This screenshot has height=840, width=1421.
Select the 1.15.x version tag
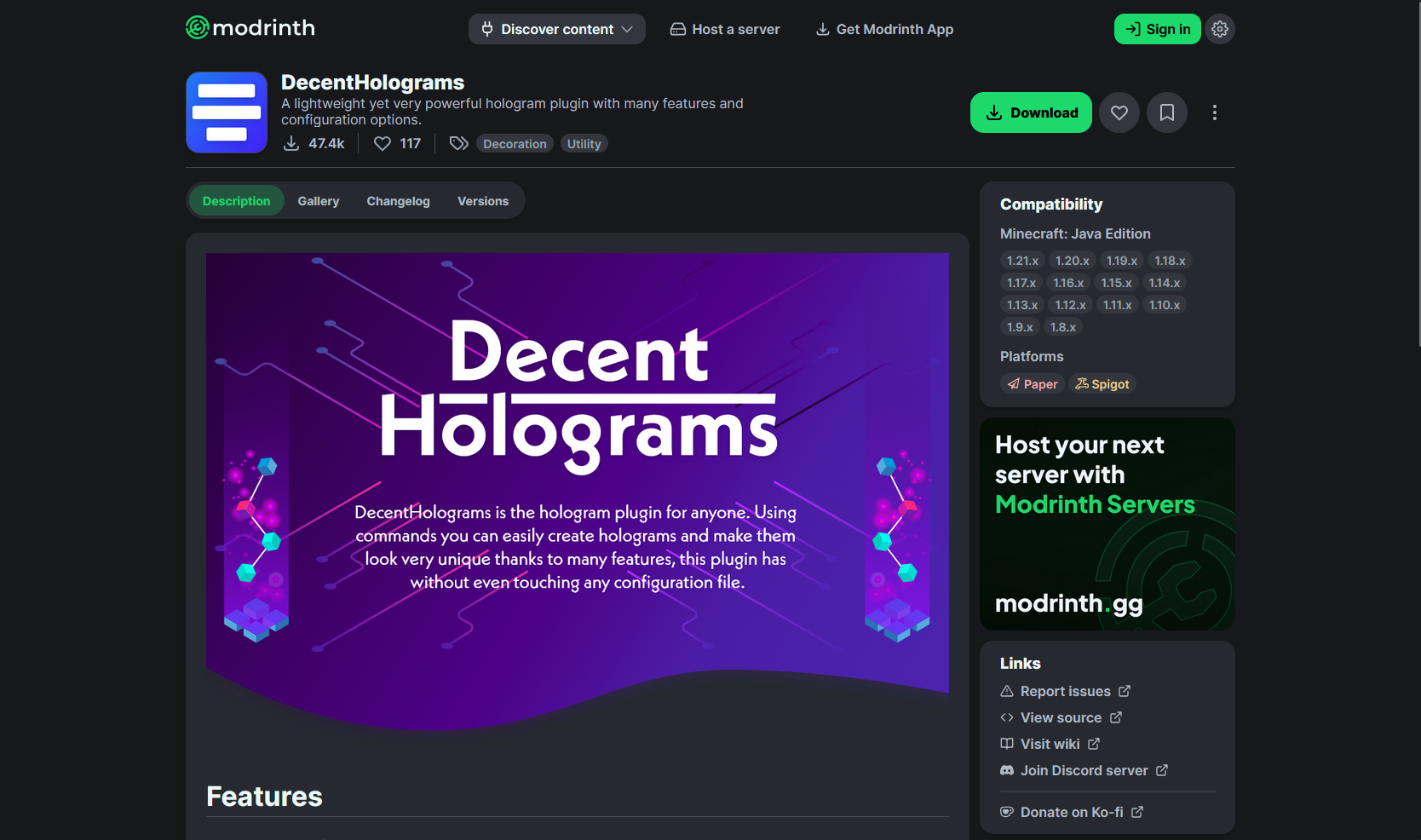[1116, 283]
